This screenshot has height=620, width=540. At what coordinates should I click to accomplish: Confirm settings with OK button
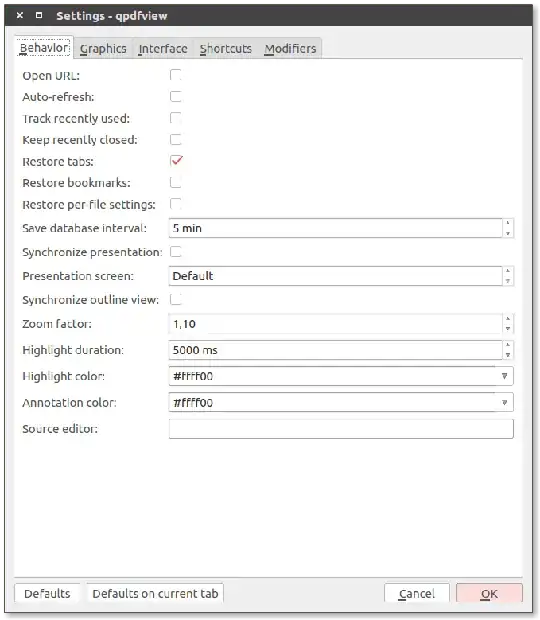[489, 593]
